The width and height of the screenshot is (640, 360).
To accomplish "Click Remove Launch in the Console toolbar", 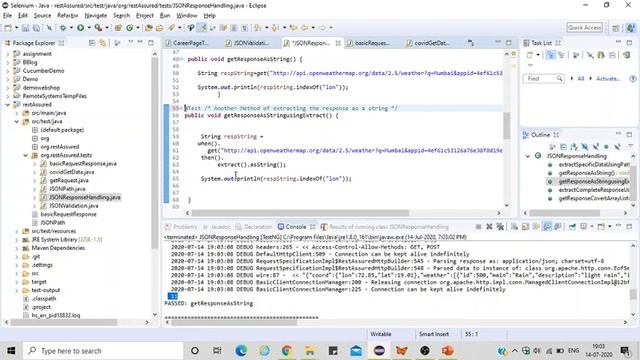I will tap(489, 227).
